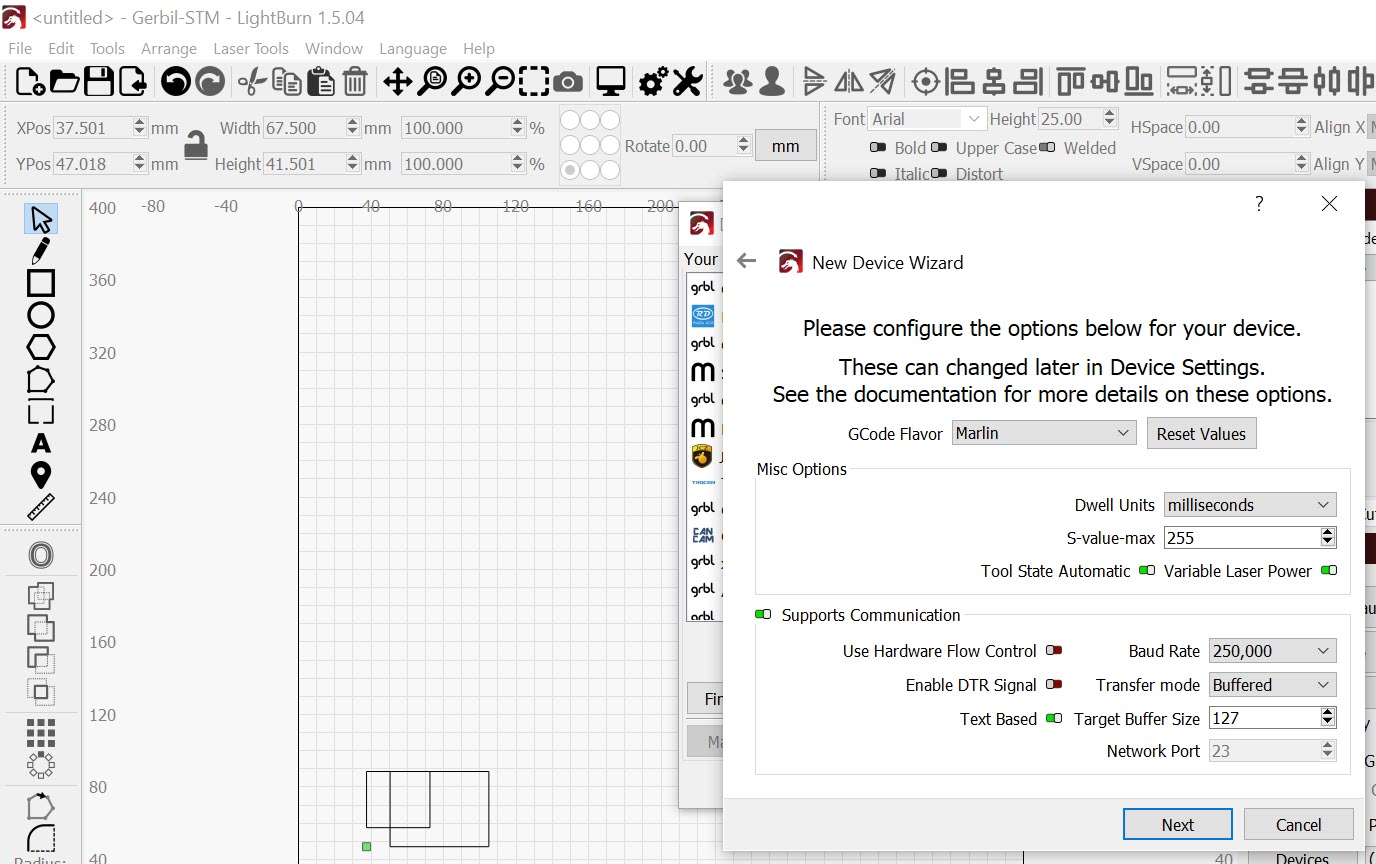Select the Rectangle tool
Screen dimensions: 1376x864
click(41, 283)
